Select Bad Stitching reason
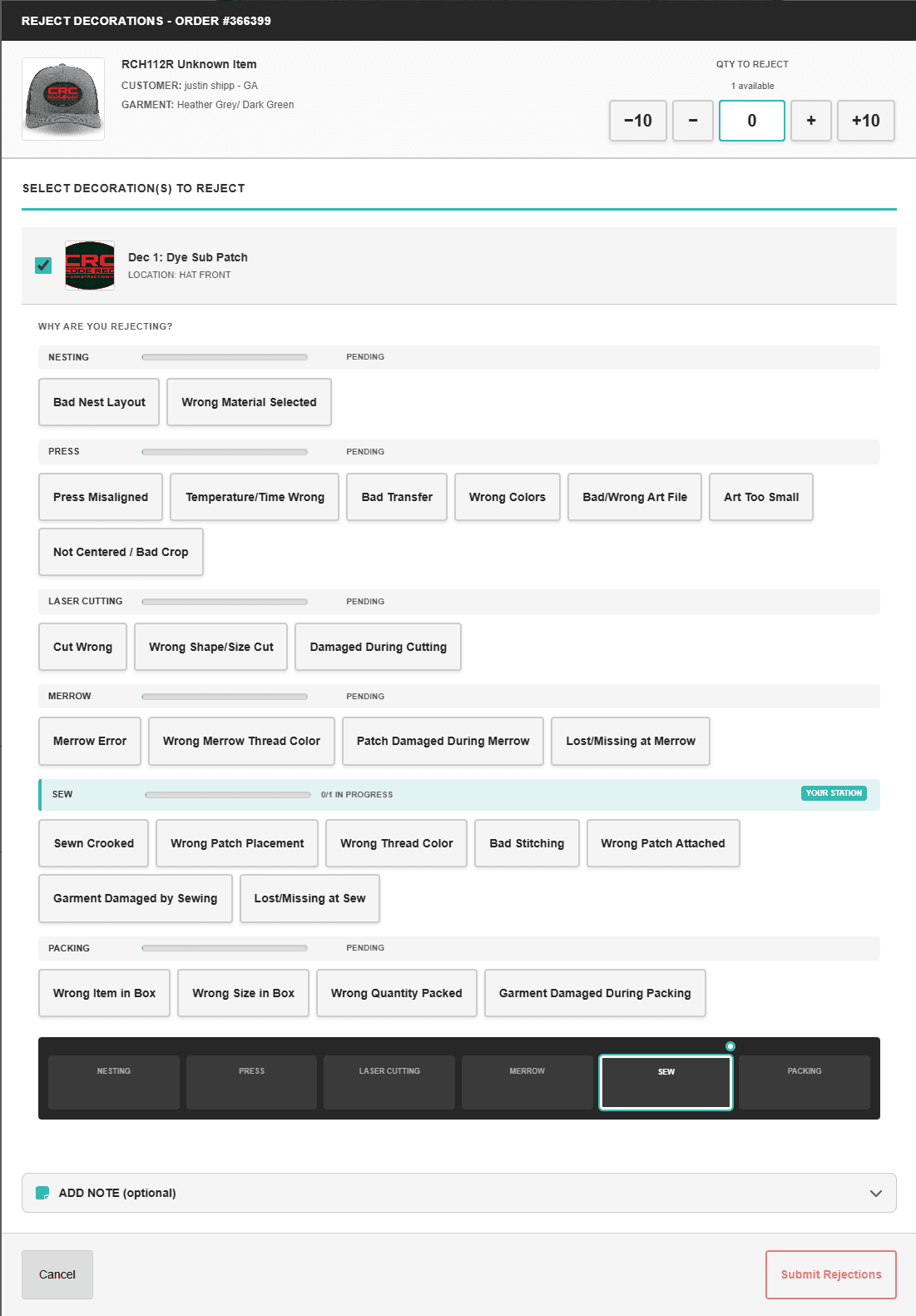Screen dimensions: 916x1316 point(527,843)
